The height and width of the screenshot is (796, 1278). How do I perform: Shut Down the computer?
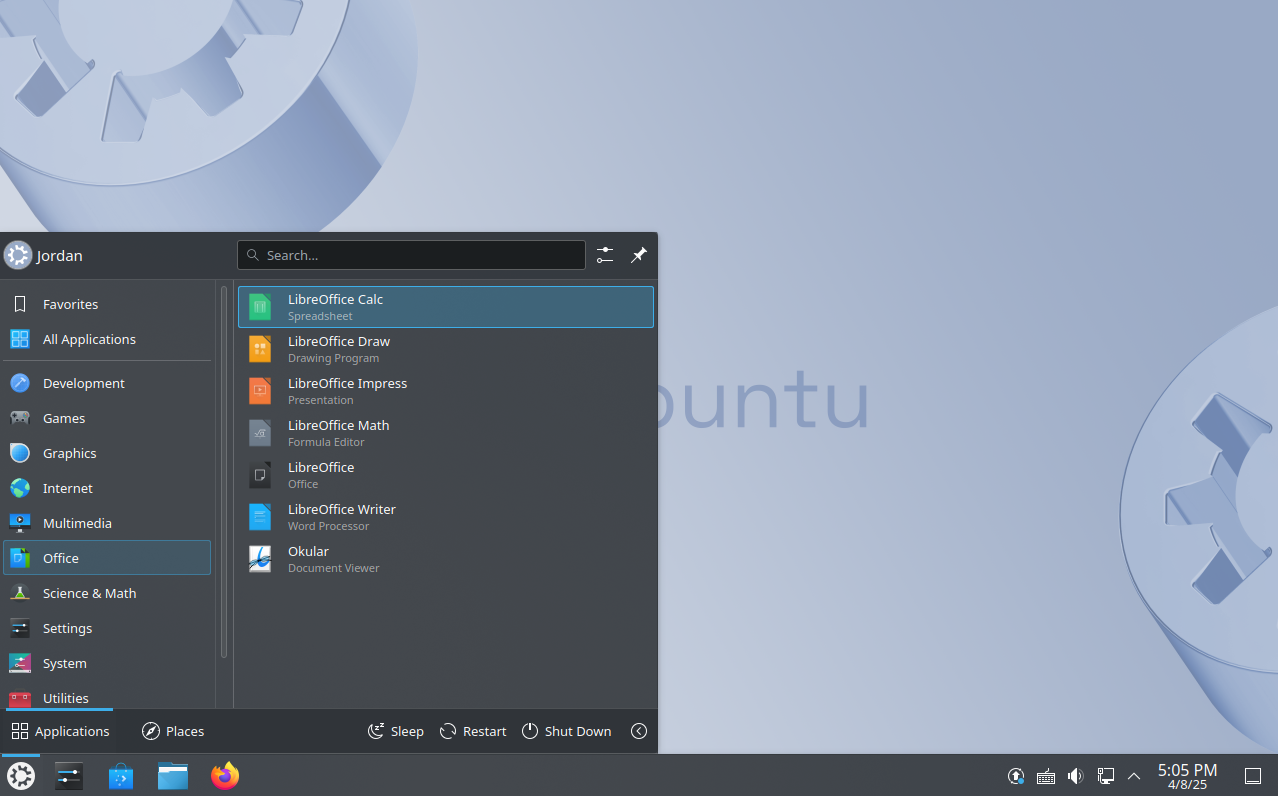pos(566,730)
